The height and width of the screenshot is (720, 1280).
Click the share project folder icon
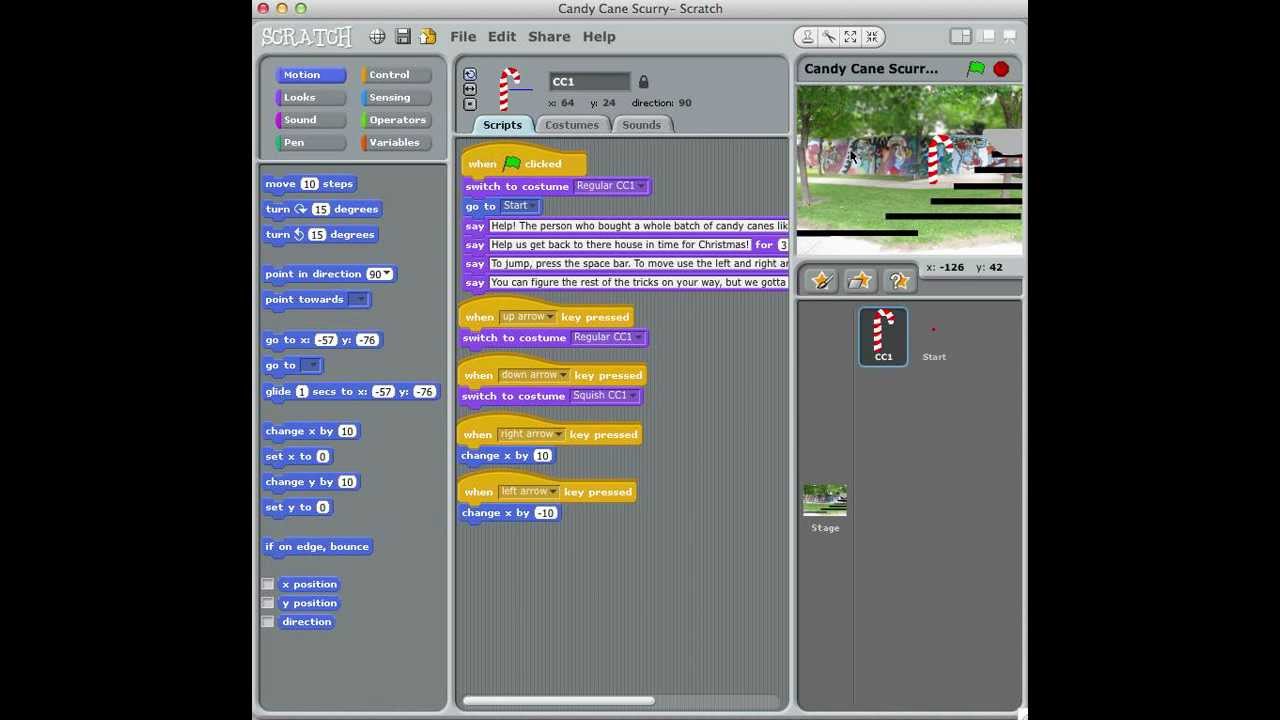pos(427,37)
